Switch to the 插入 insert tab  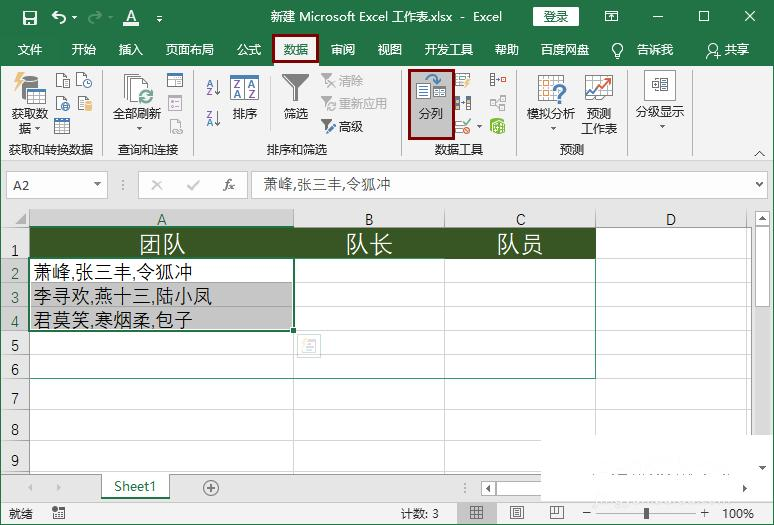(x=130, y=49)
